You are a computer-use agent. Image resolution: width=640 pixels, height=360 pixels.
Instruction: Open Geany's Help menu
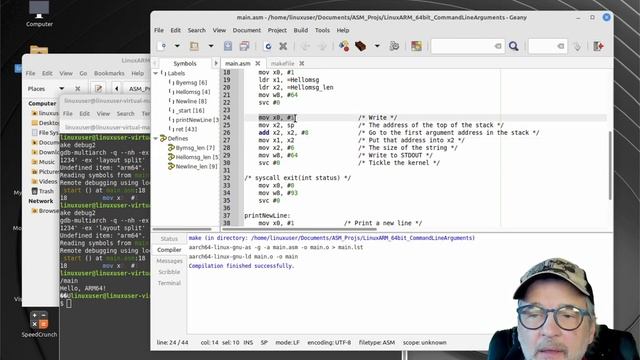tap(343, 30)
